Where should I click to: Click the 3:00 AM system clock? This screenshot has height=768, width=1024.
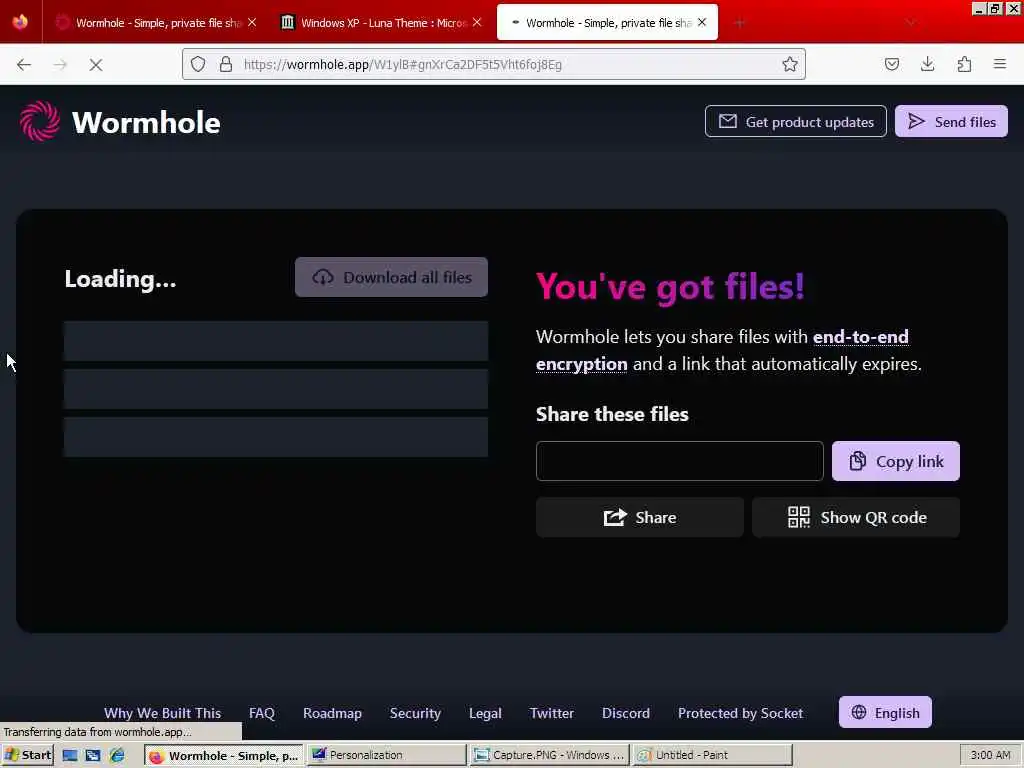tap(990, 756)
